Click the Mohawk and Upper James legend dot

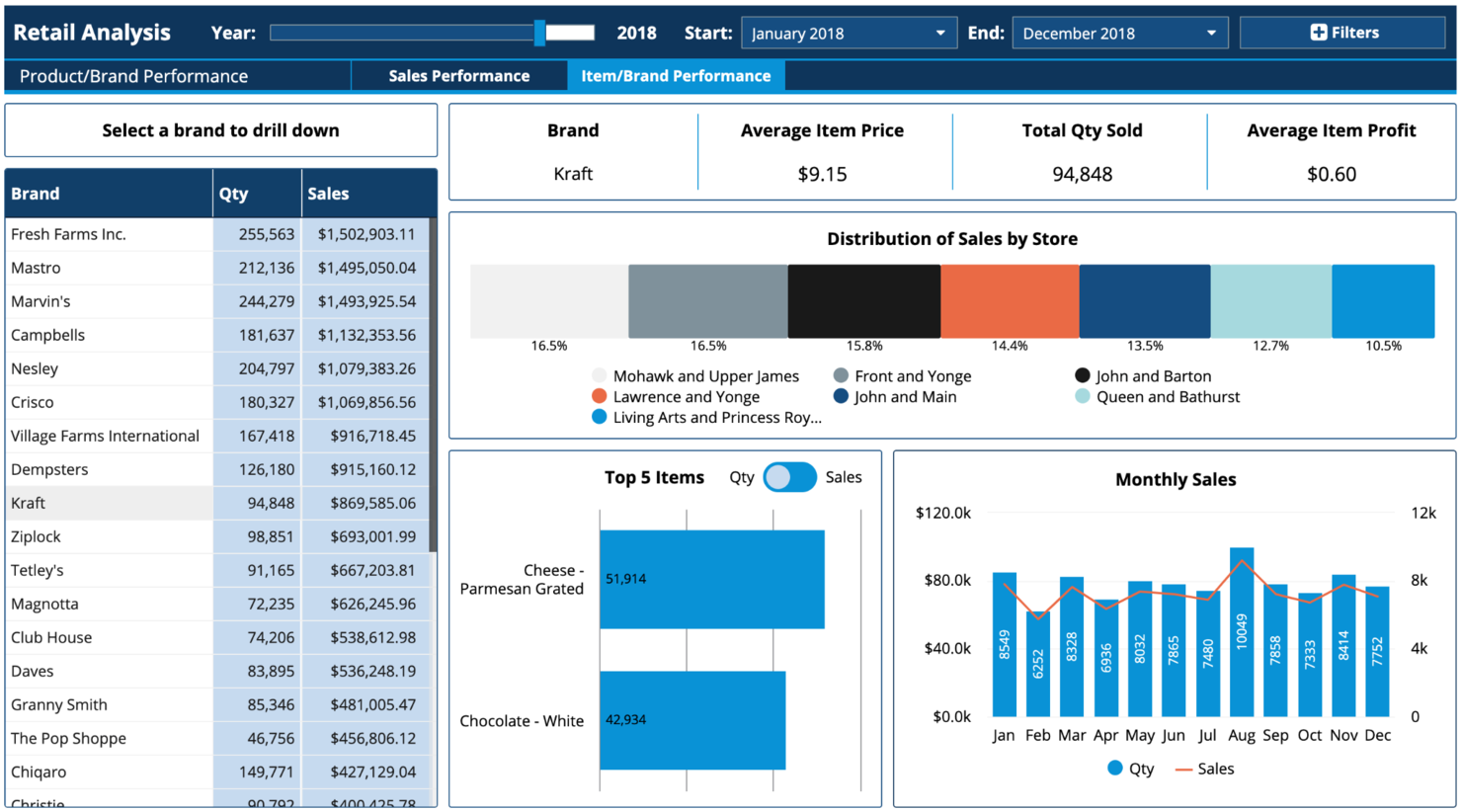click(599, 375)
